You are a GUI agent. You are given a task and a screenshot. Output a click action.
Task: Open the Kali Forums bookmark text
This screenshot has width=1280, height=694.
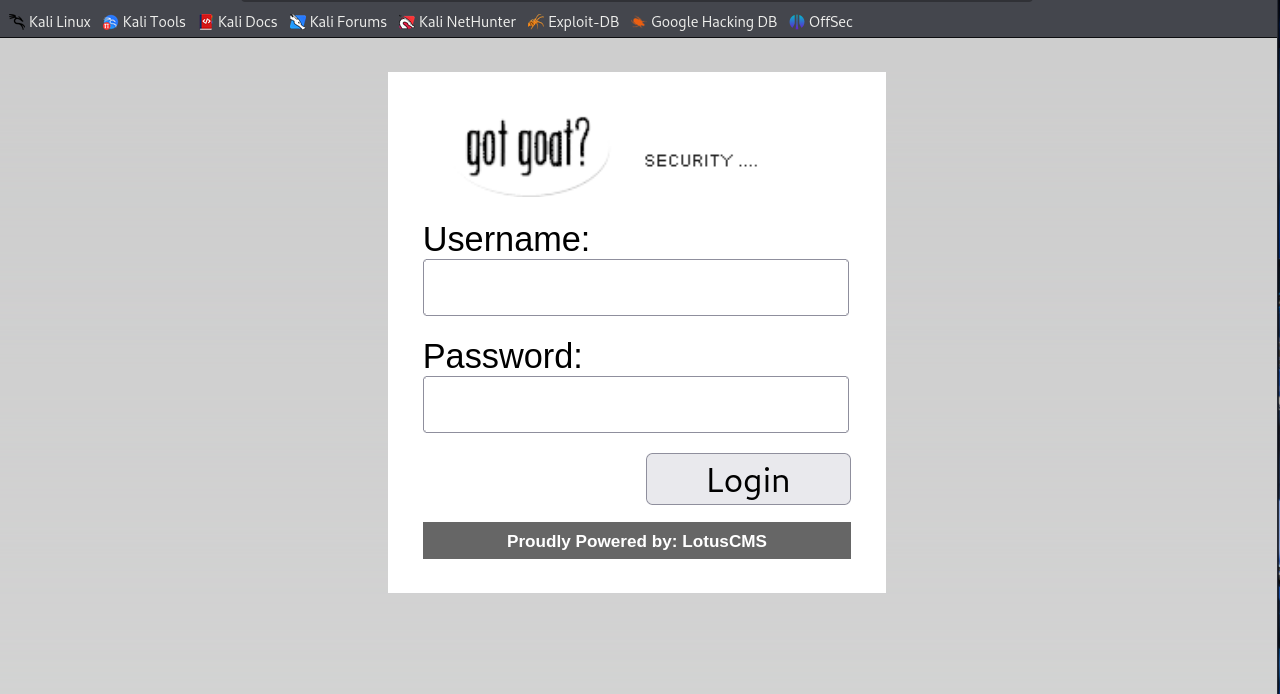point(348,22)
